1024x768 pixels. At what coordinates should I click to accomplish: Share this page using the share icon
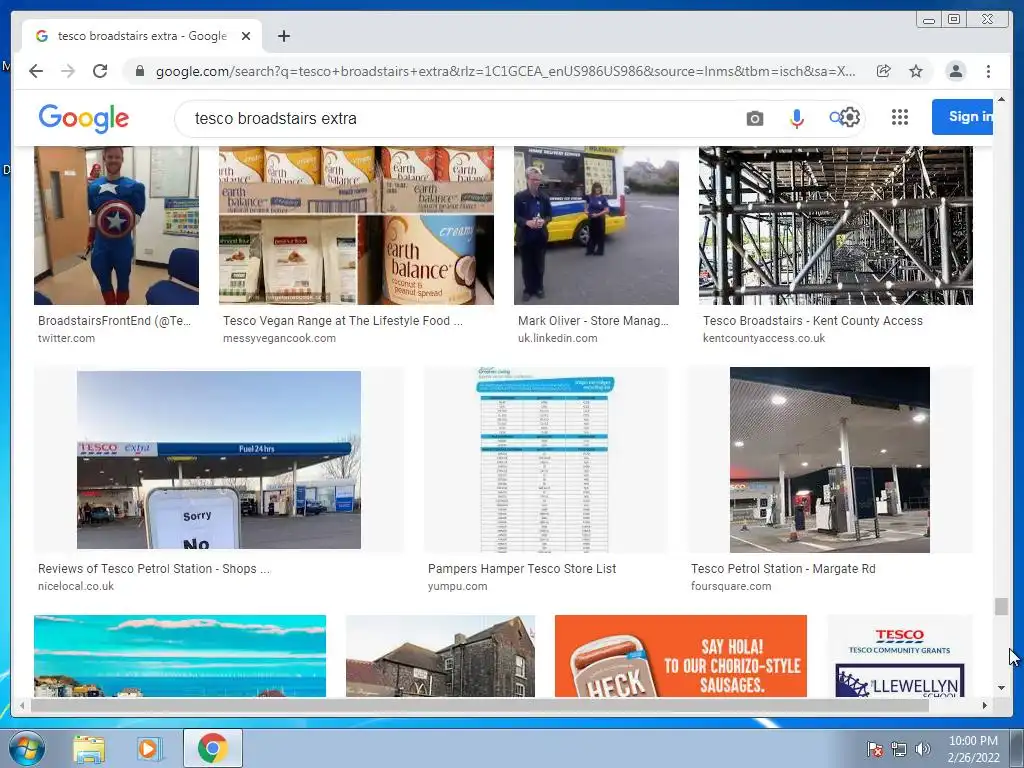(884, 71)
